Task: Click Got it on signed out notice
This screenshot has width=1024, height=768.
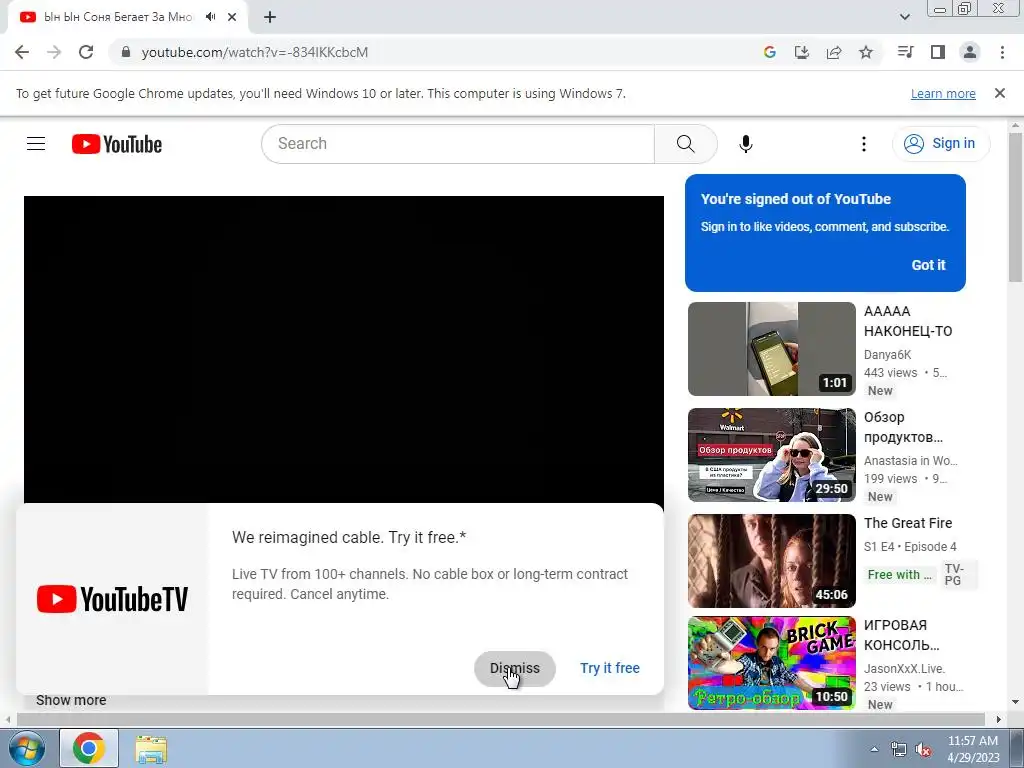Action: click(928, 265)
